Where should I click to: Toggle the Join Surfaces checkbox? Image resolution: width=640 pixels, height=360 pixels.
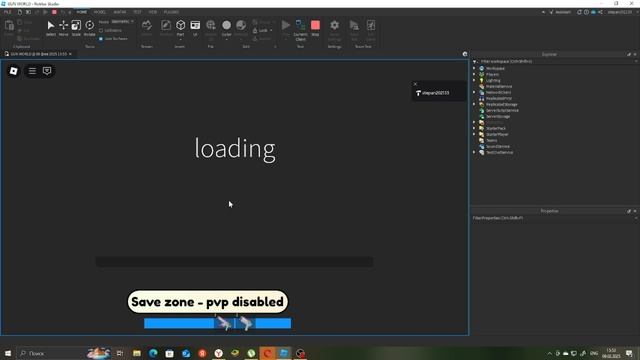pyautogui.click(x=101, y=39)
